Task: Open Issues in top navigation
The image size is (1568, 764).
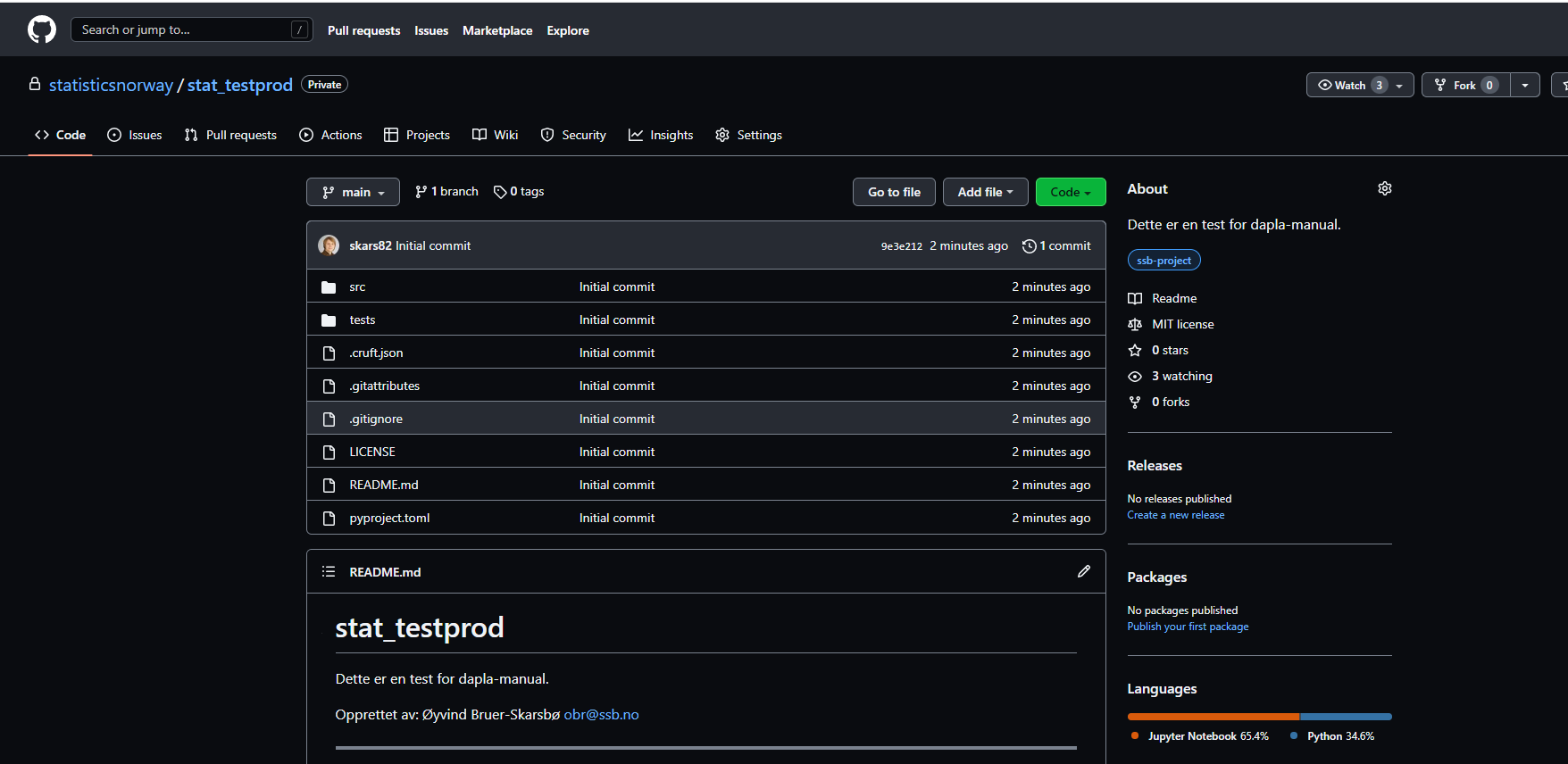Action: point(431,30)
